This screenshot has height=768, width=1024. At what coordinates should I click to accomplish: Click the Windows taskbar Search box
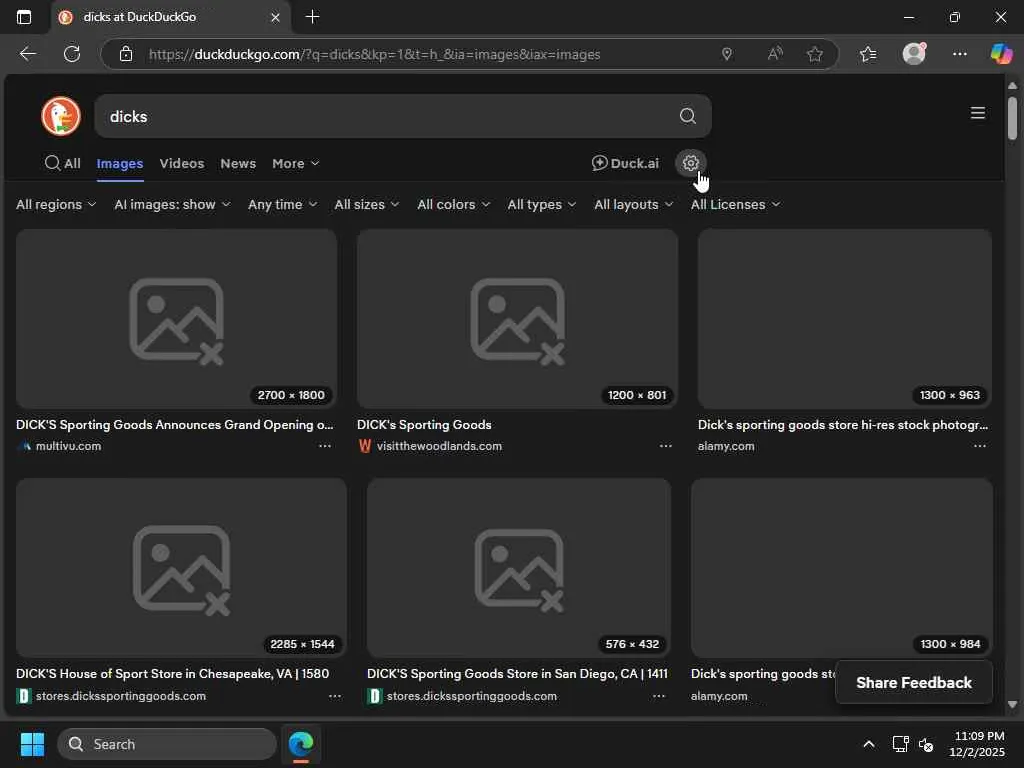tap(167, 744)
